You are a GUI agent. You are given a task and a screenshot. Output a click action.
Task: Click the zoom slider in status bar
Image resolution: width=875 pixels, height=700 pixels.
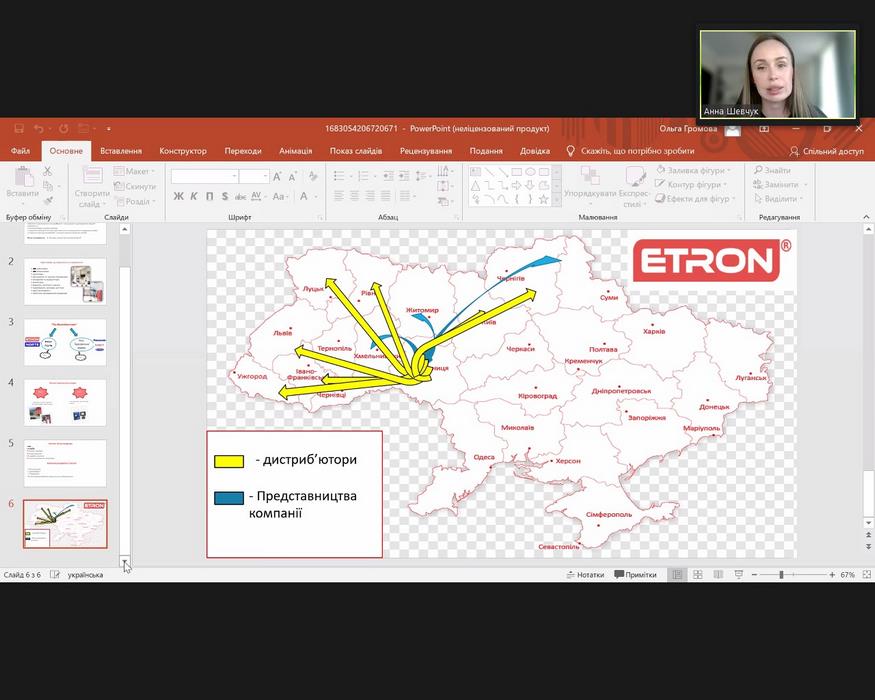[781, 575]
